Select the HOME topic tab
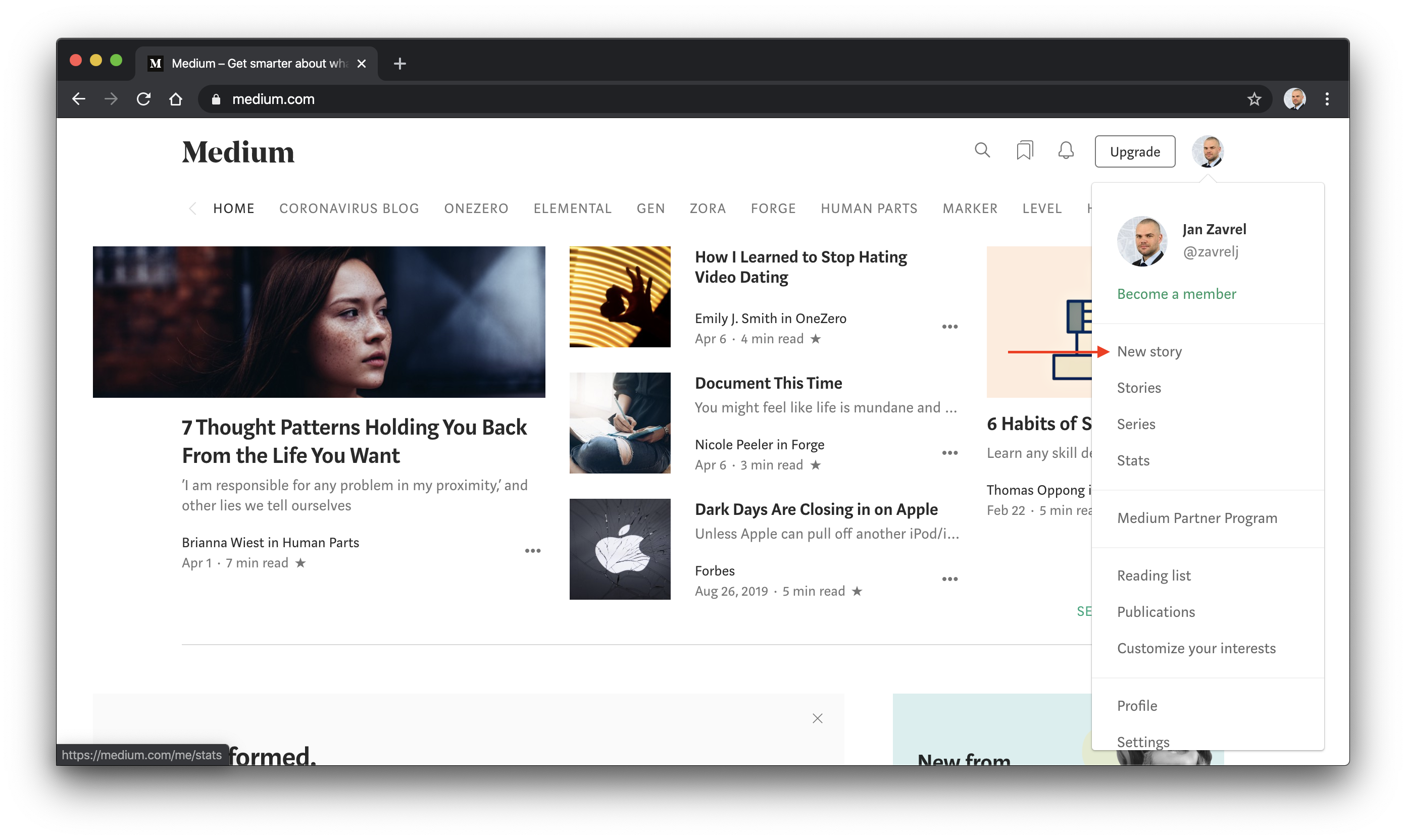Viewport: 1406px width, 840px height. tap(233, 208)
